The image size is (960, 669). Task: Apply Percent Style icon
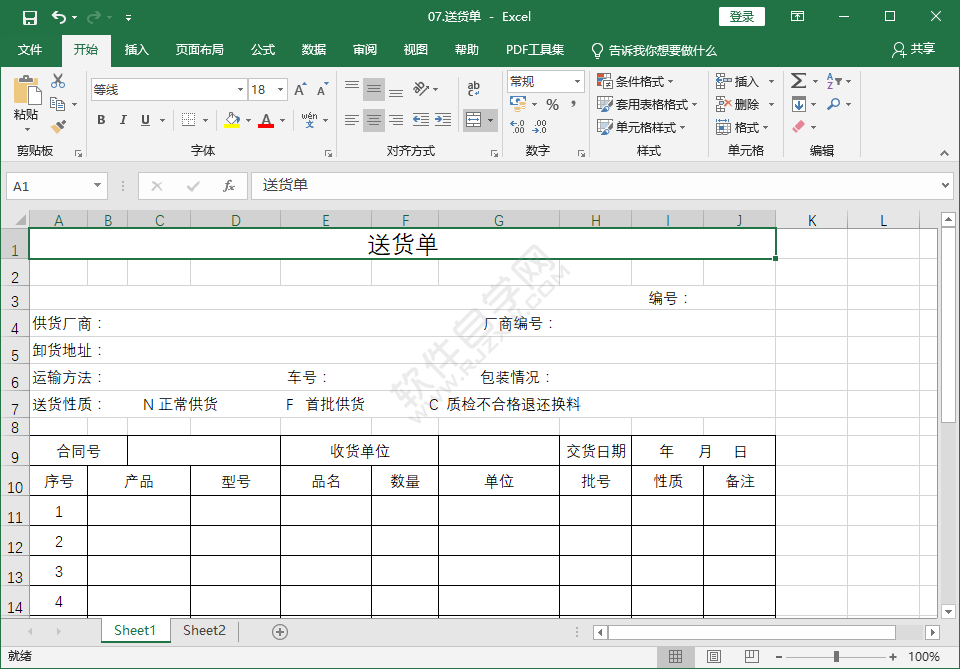[x=553, y=103]
